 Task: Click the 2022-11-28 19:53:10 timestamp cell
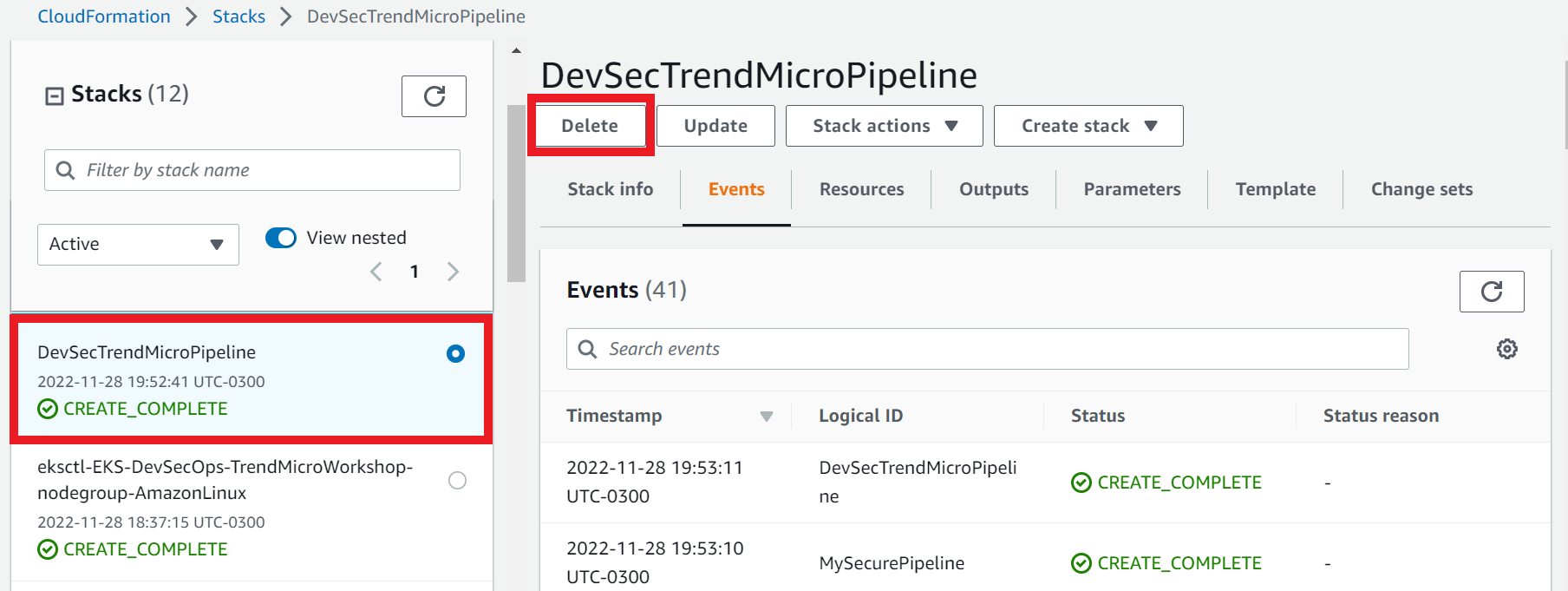pyautogui.click(x=655, y=562)
